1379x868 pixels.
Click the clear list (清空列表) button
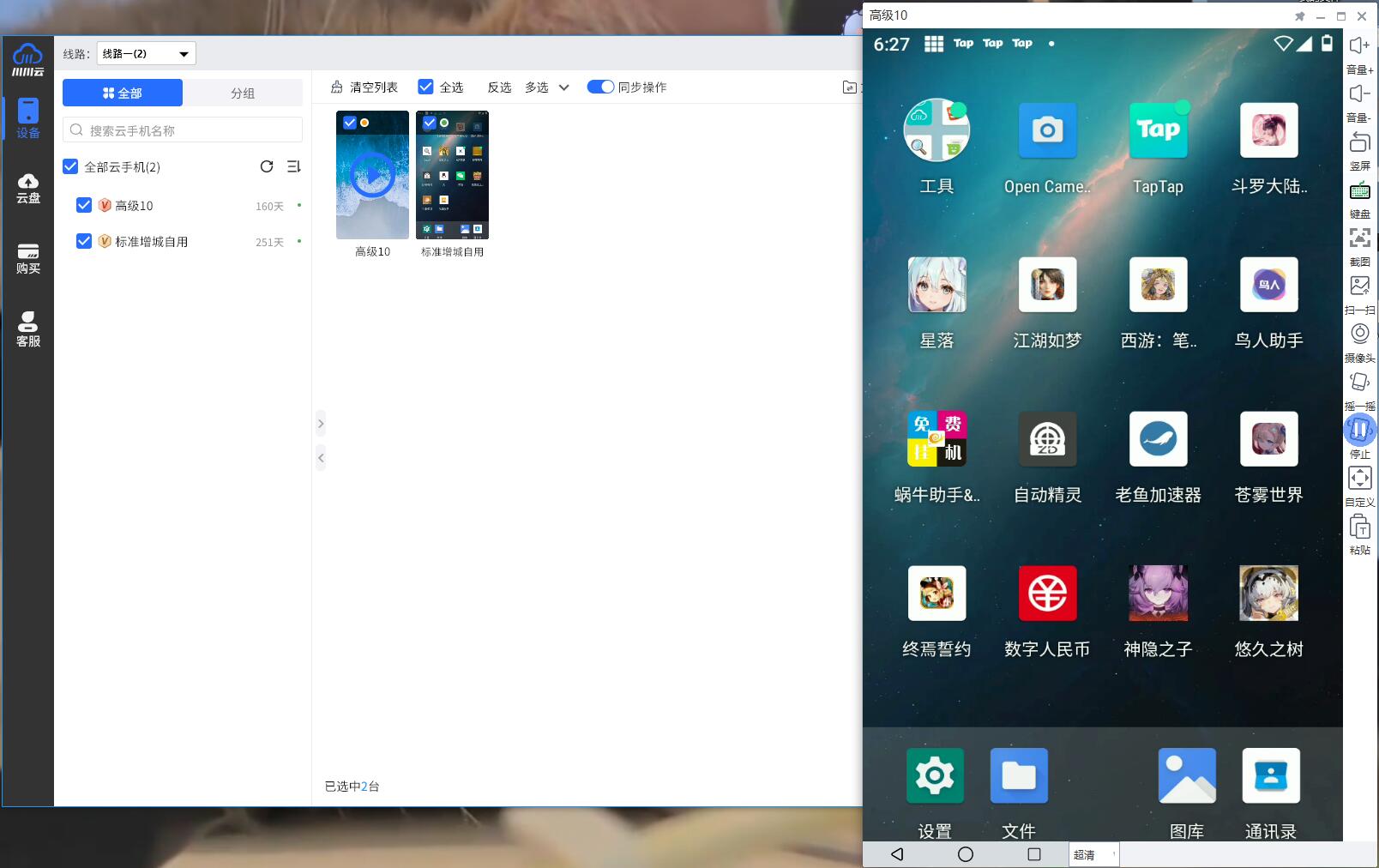coord(364,87)
